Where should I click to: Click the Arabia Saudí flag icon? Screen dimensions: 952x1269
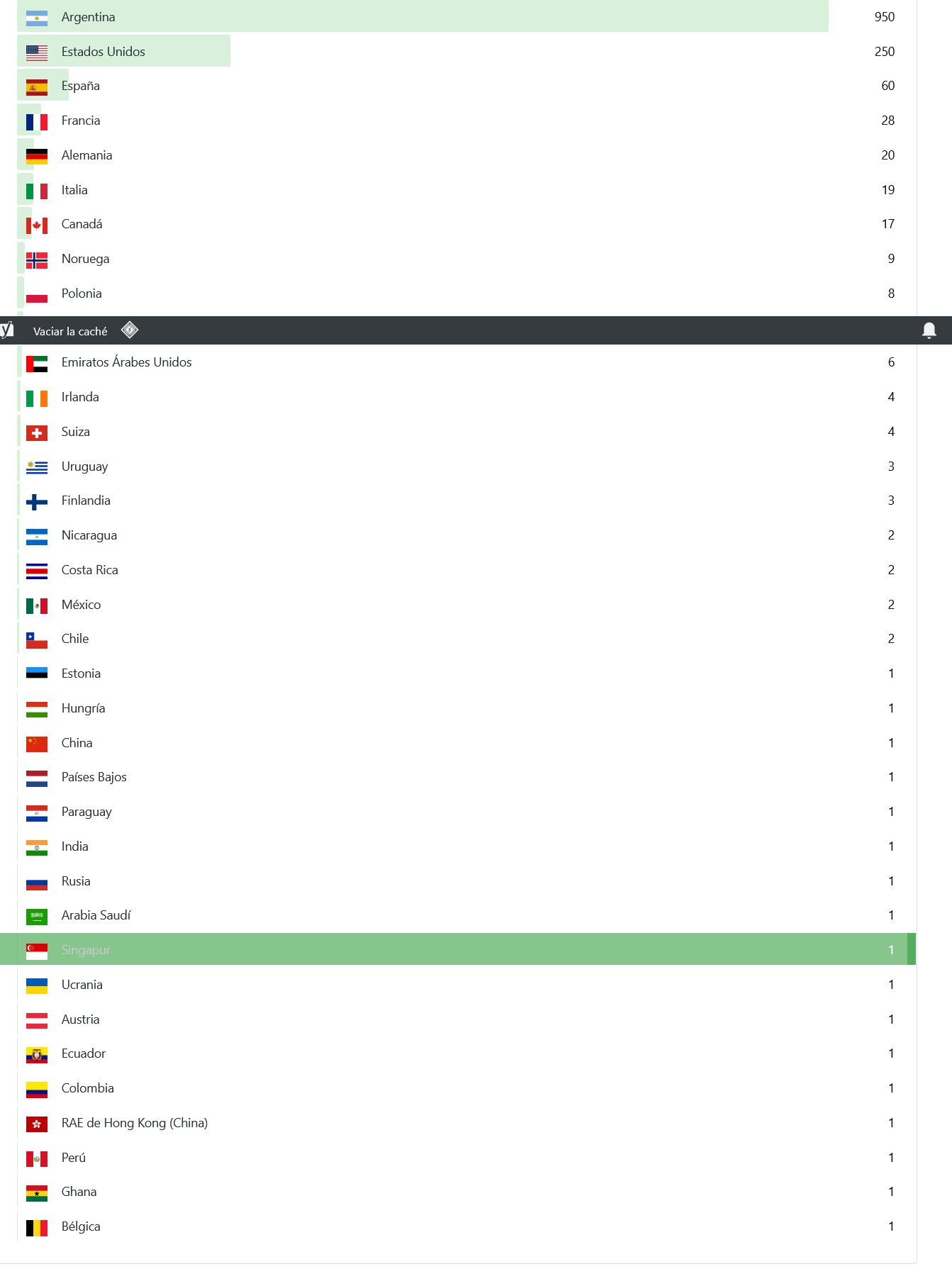pos(37,916)
